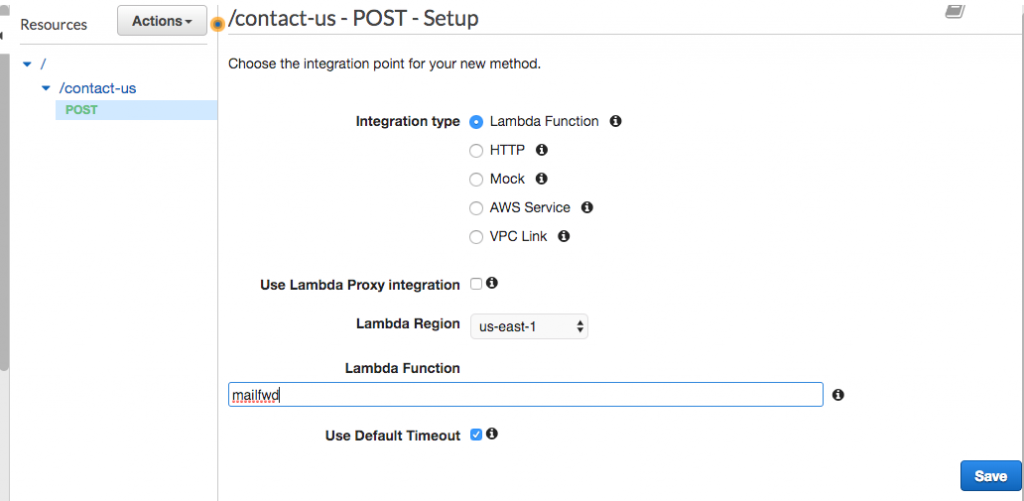
Task: Click info icon for Use Default Timeout
Action: point(492,435)
